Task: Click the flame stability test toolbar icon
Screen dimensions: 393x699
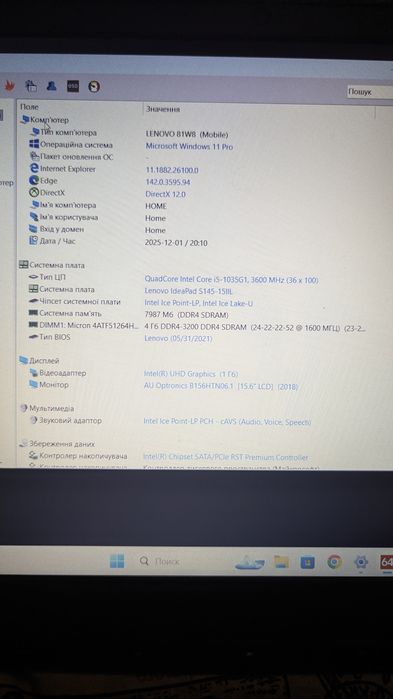Action: 9,86
